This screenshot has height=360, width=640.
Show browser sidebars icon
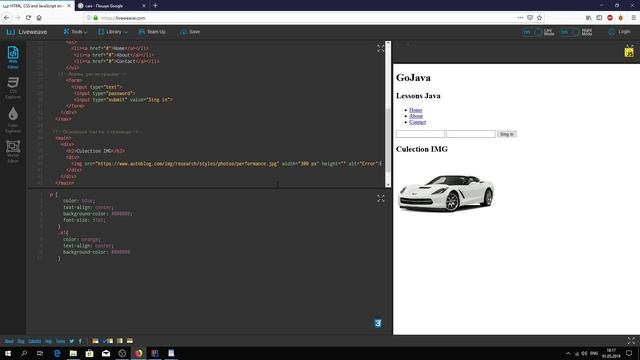point(599,18)
